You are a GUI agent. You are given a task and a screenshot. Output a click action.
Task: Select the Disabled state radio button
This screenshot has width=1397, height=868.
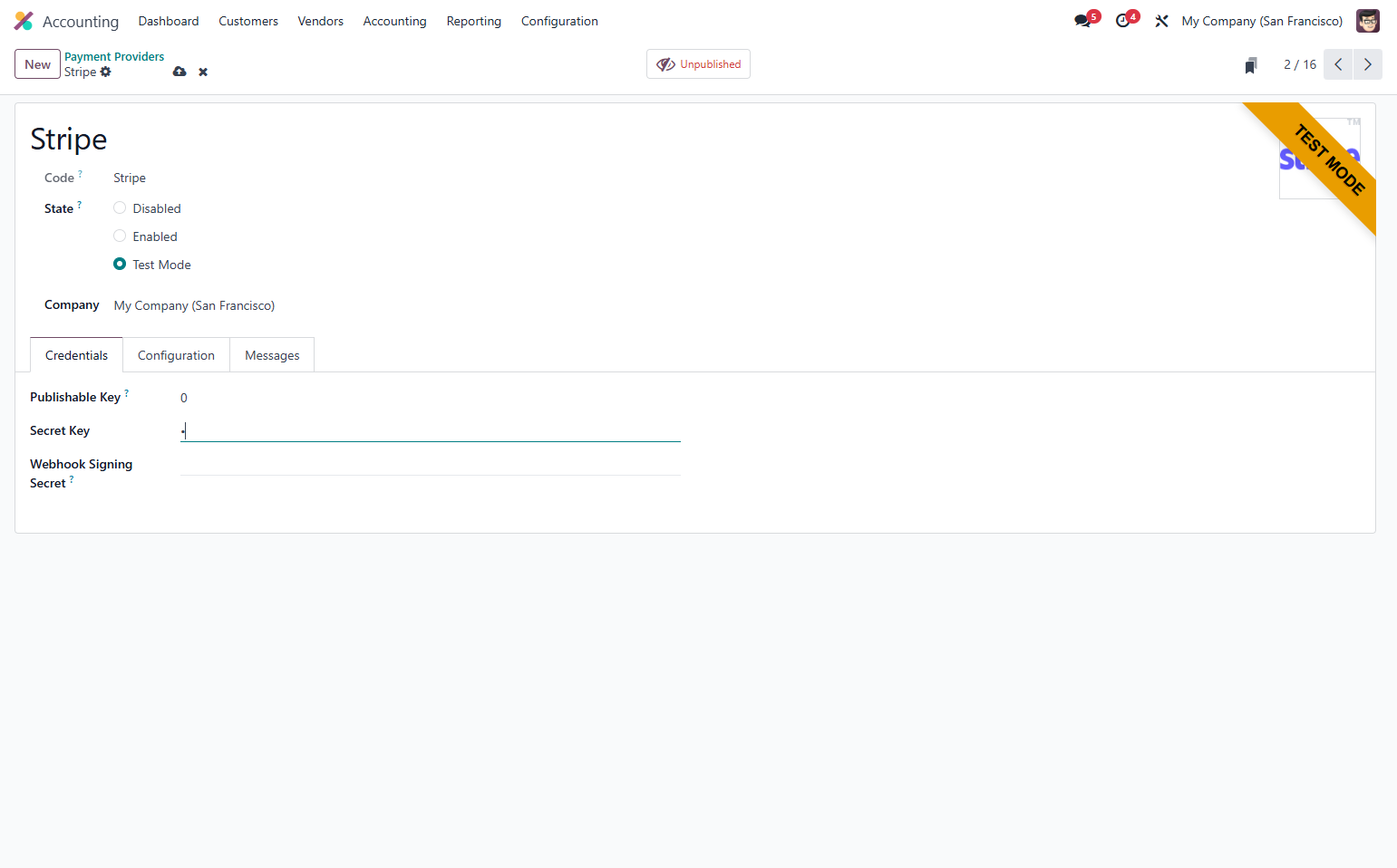(x=120, y=207)
